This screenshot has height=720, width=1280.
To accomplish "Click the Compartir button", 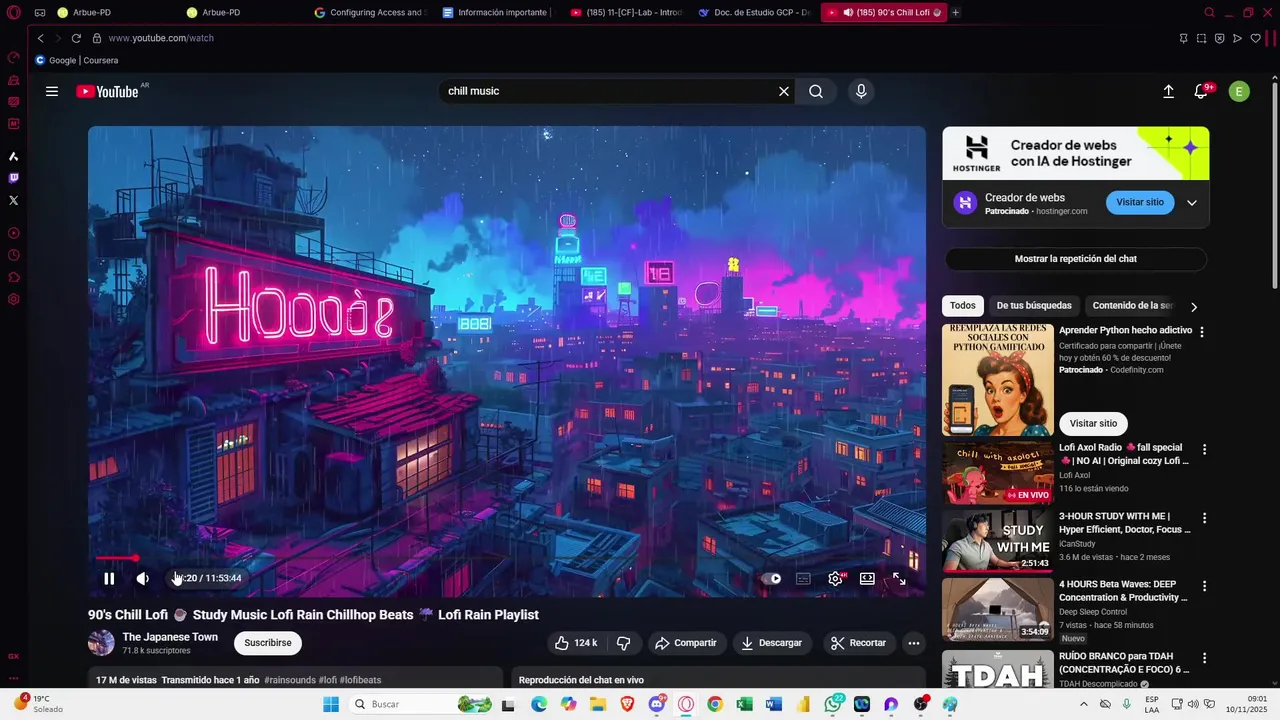I will click(x=686, y=643).
